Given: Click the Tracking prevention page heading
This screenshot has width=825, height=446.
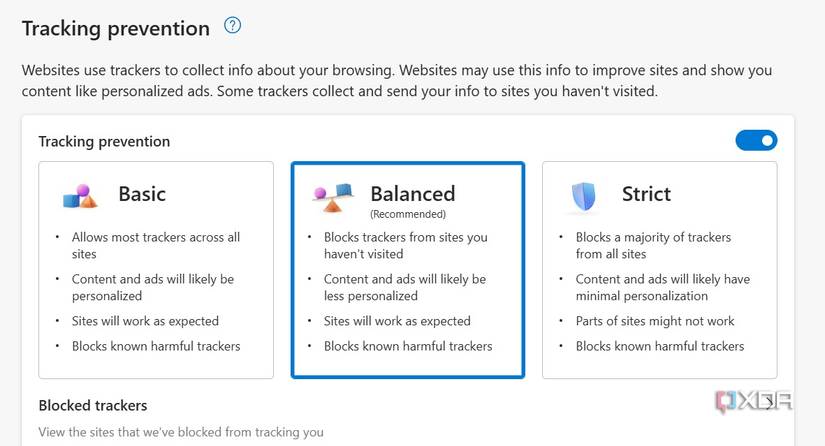Looking at the screenshot, I should (x=116, y=28).
